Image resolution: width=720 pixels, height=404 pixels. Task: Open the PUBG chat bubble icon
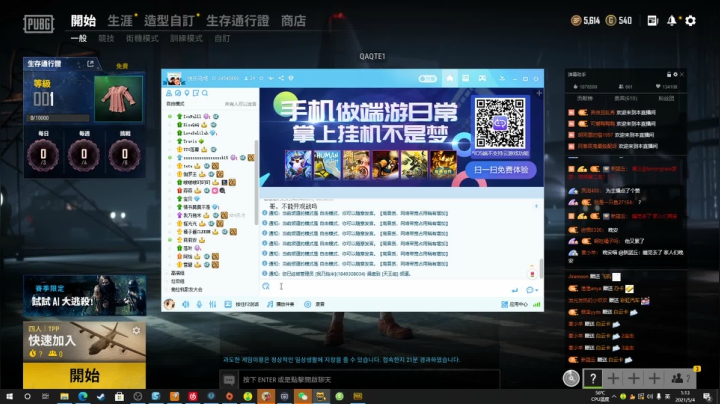point(229,380)
